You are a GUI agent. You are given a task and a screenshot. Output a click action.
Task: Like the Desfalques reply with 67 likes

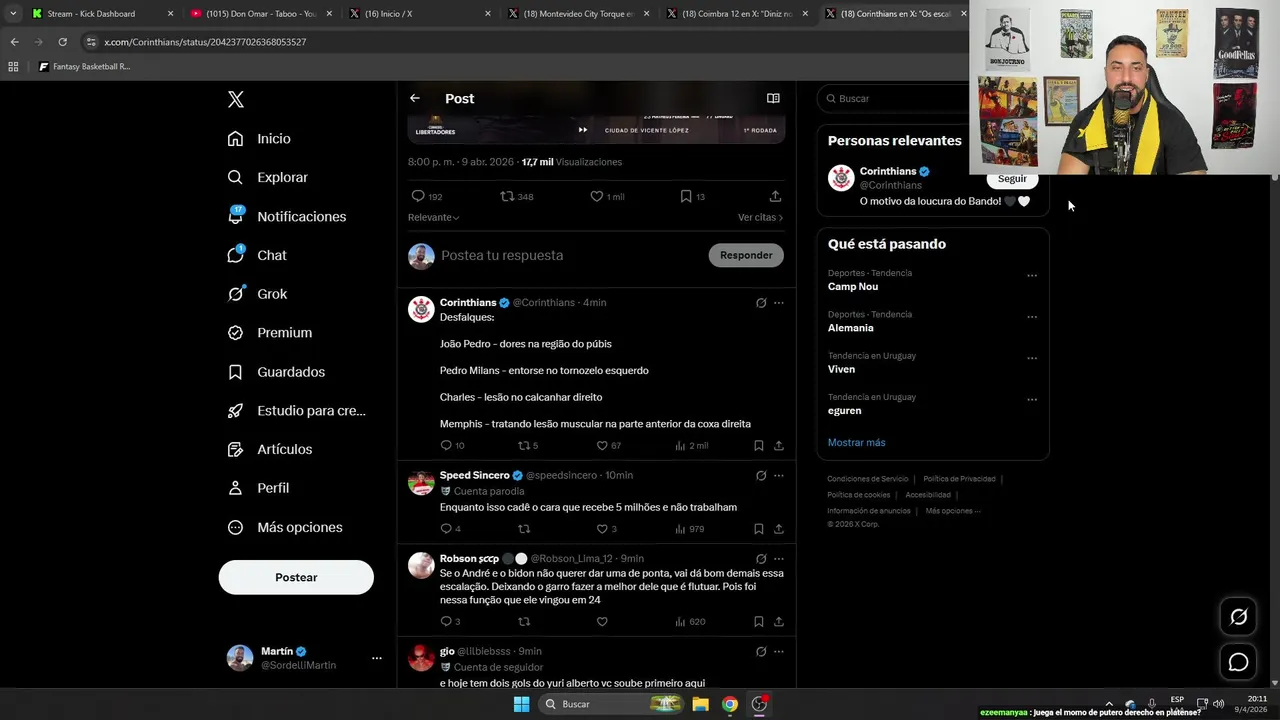pos(608,445)
